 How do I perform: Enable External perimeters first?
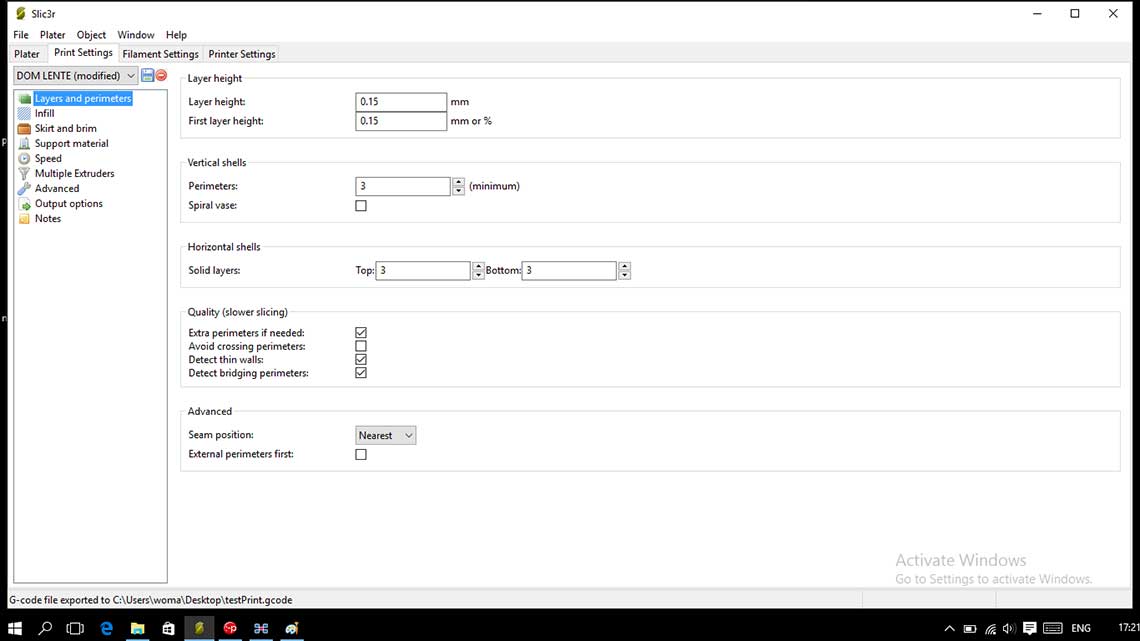coord(361,454)
